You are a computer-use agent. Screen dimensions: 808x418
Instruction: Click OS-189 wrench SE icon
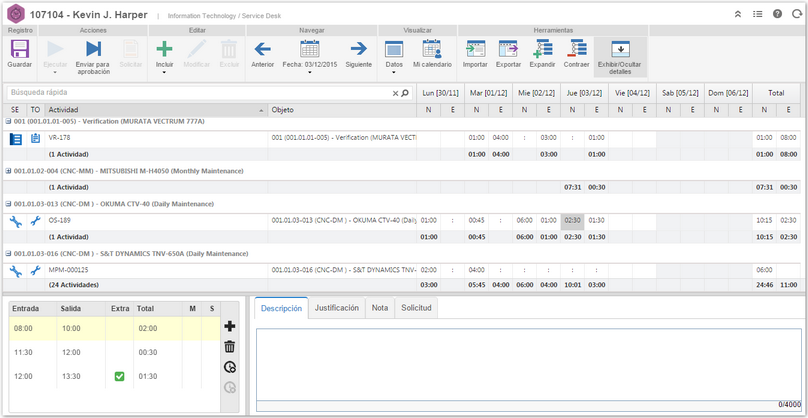[x=15, y=221]
